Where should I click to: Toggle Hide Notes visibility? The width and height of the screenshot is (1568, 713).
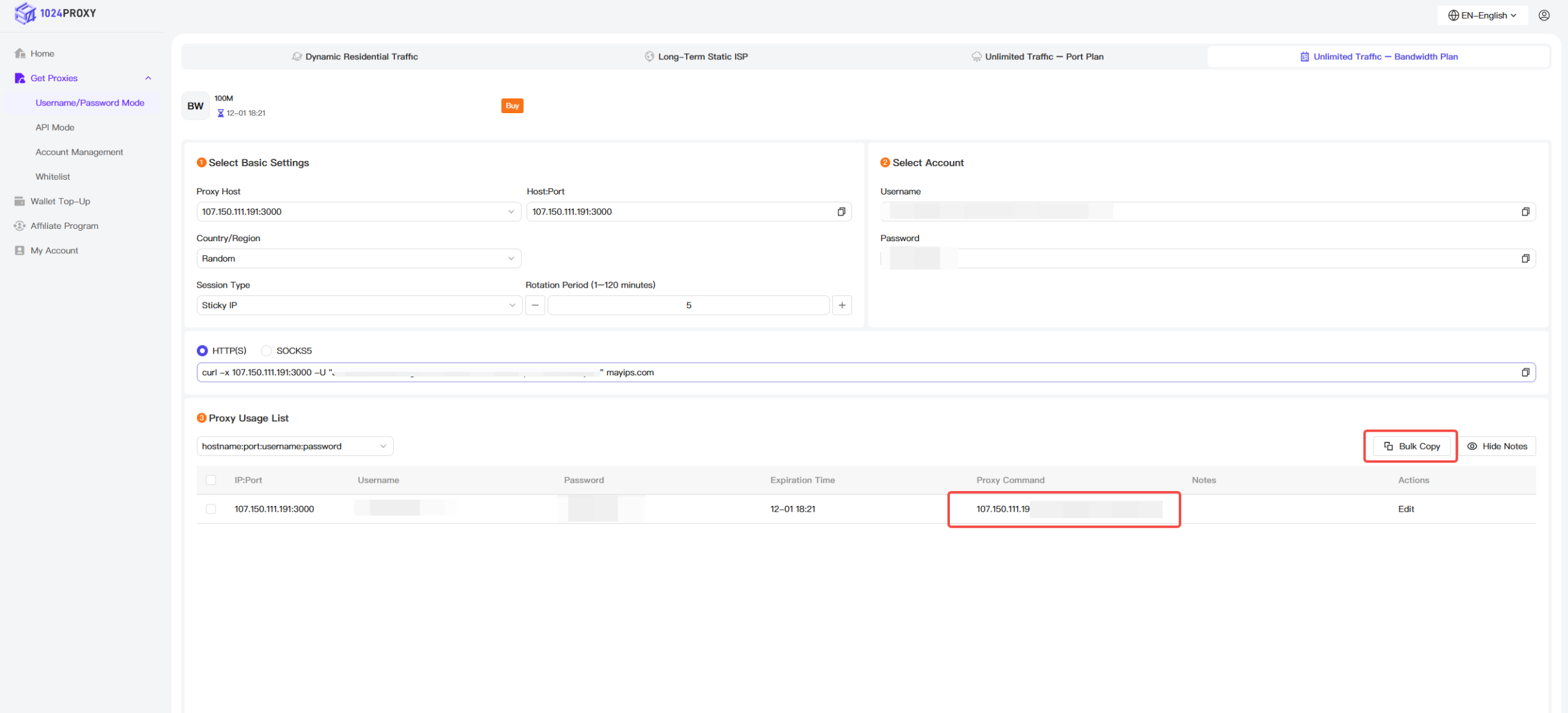tap(1497, 446)
